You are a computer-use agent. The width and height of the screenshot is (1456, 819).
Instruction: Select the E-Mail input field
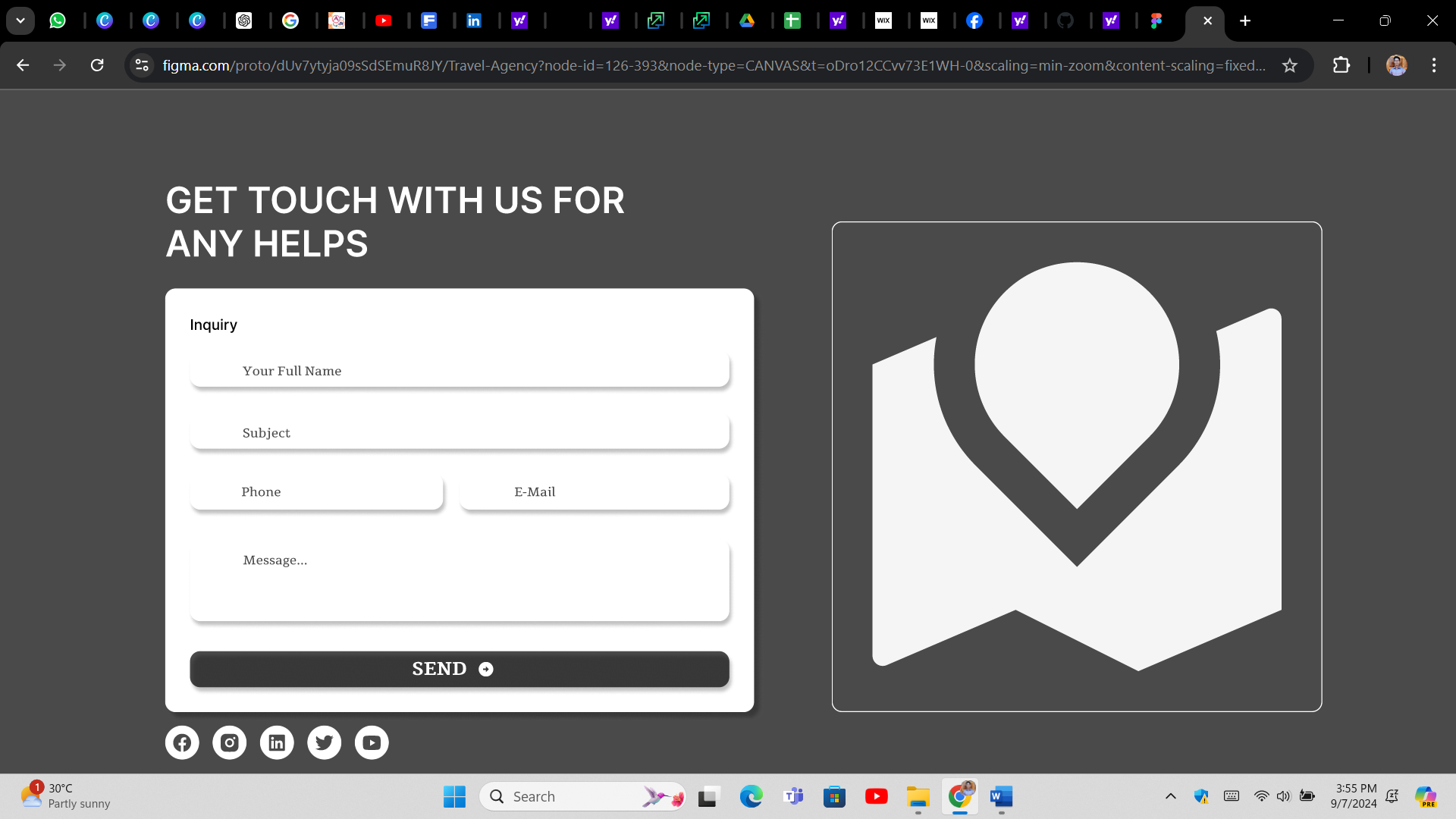594,492
